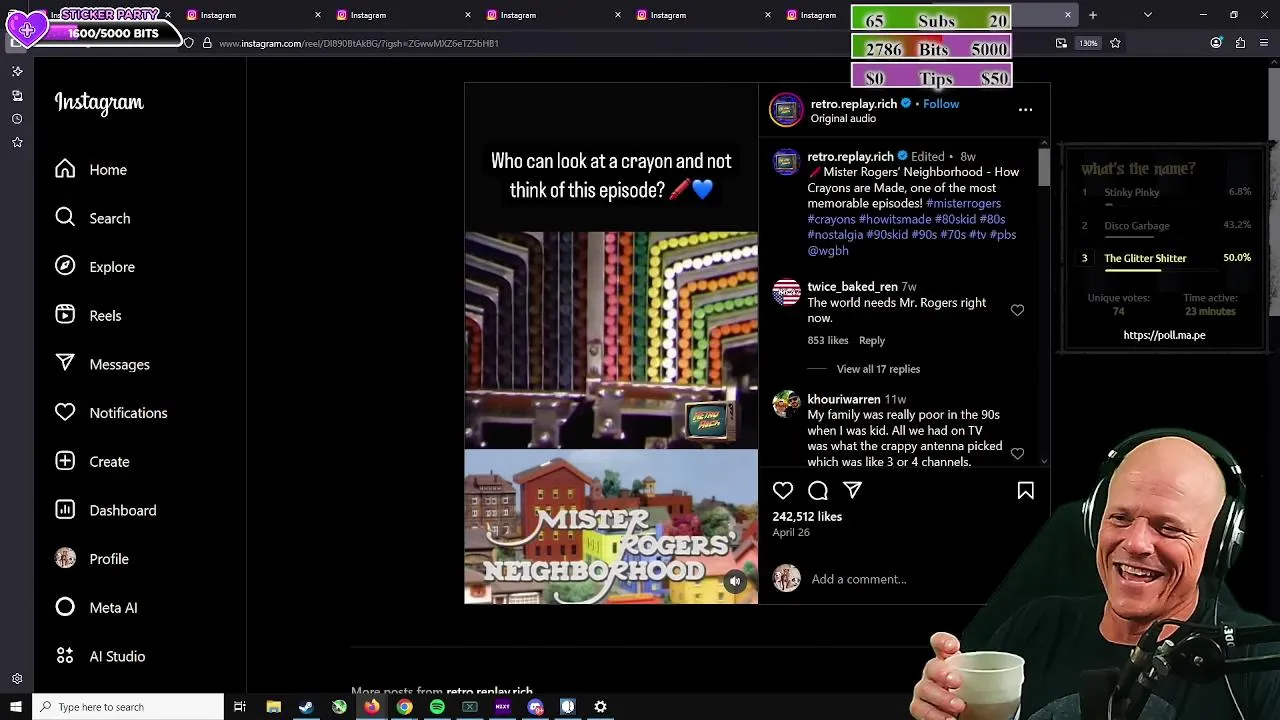The height and width of the screenshot is (720, 1280).
Task: Click the comments panel scrollbar
Action: coord(1044,167)
